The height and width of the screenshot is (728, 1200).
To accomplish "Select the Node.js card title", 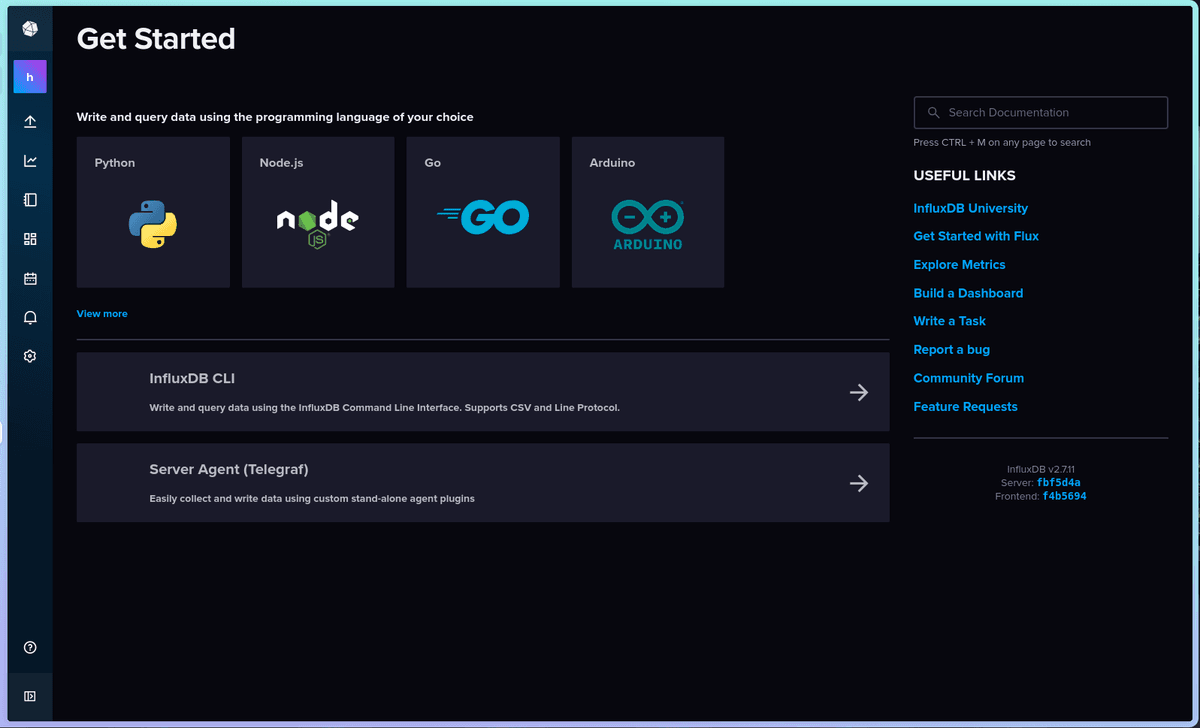I will pos(281,163).
